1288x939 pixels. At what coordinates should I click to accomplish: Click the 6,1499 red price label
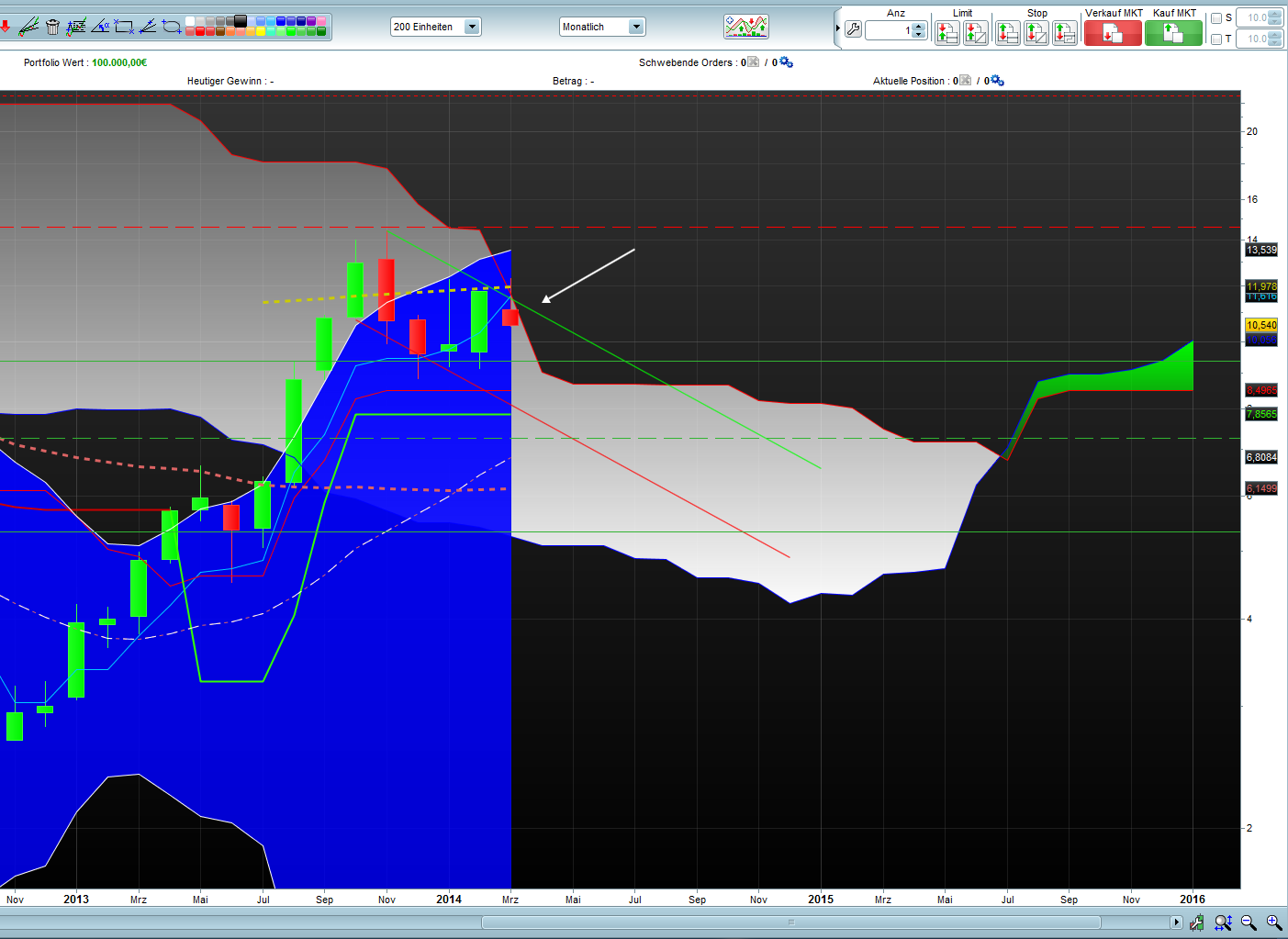pos(1261,488)
